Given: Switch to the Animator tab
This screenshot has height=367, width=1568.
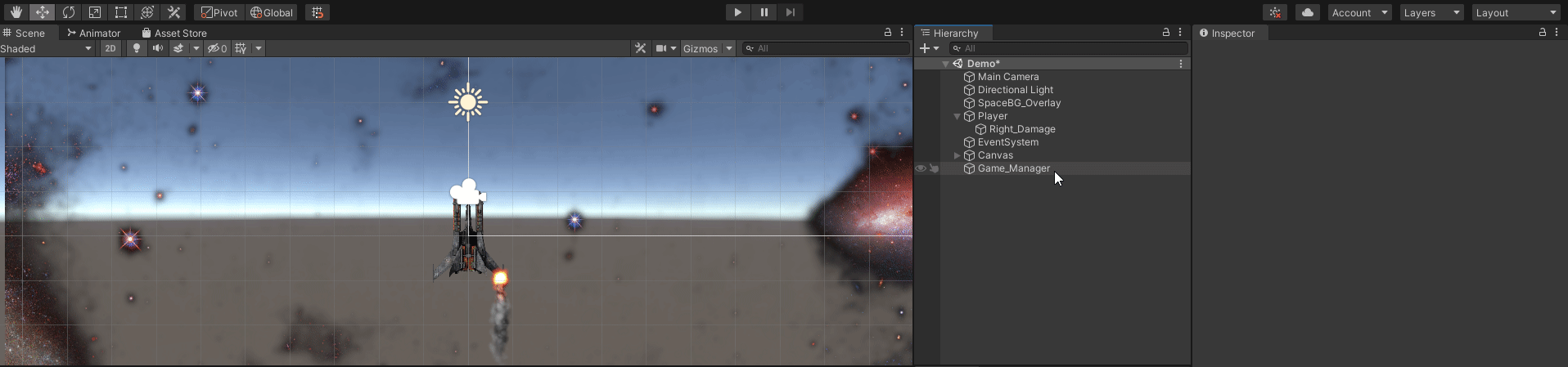Looking at the screenshot, I should [94, 33].
